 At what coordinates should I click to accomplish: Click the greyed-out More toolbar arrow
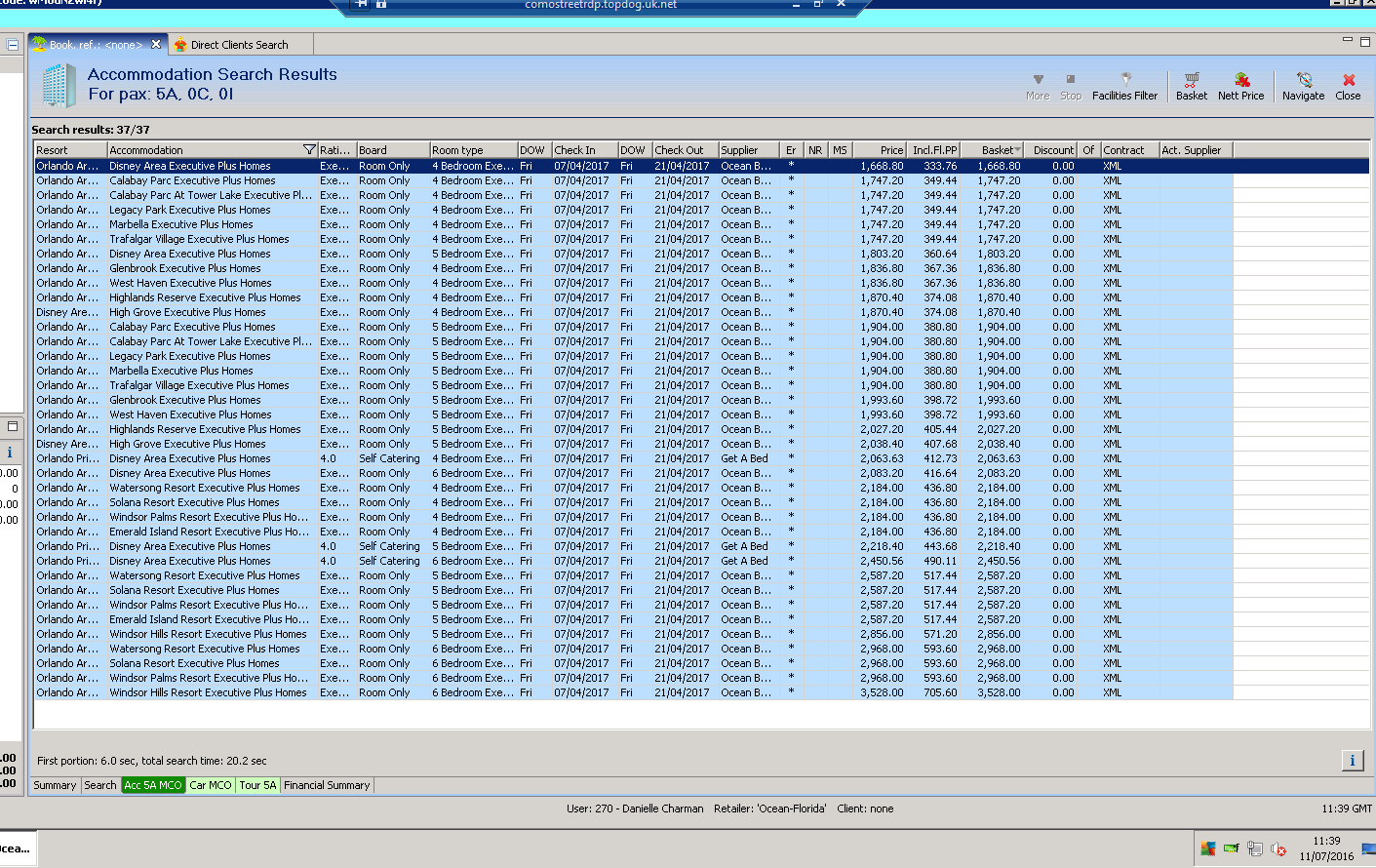pyautogui.click(x=1038, y=86)
